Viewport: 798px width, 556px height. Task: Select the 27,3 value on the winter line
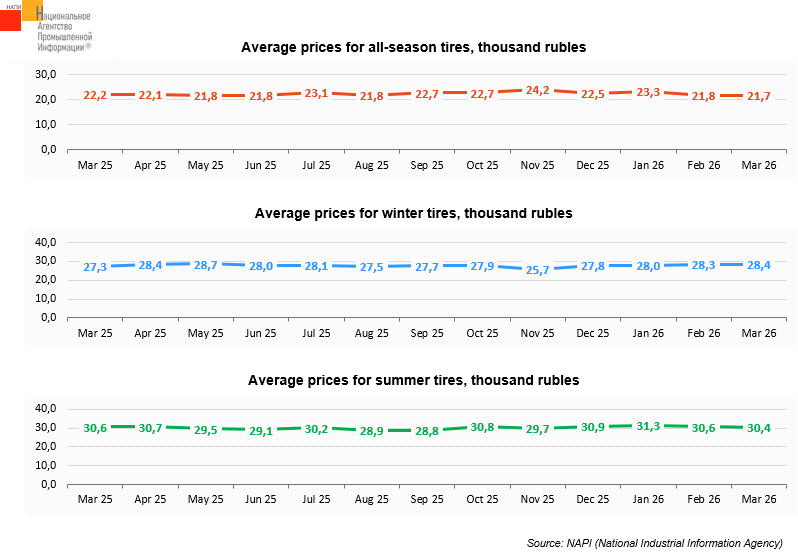tap(96, 268)
